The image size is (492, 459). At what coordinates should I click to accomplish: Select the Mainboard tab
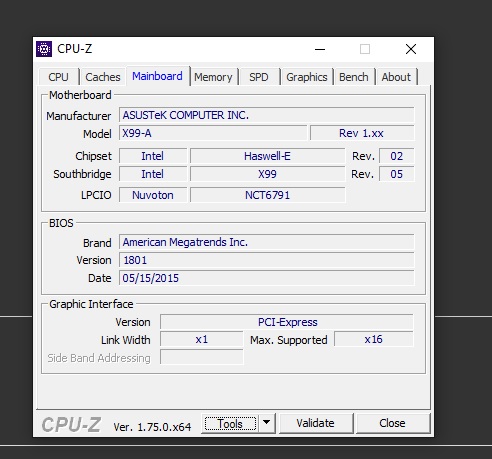157,76
